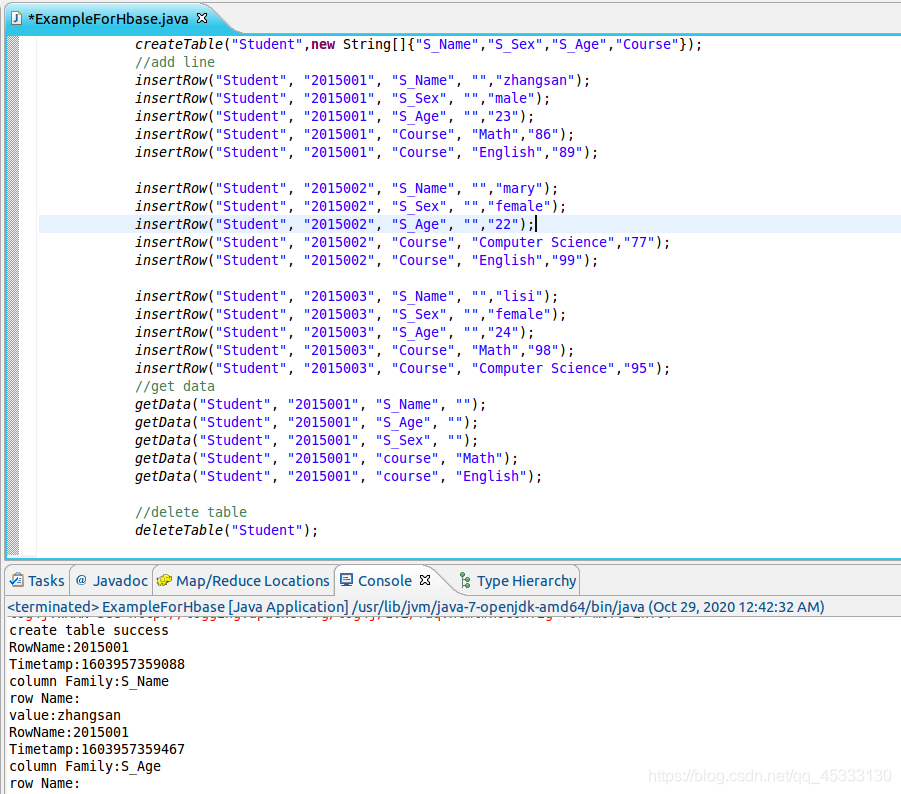The image size is (901, 794).
Task: Click the insertRow line with "S_Age", "","22"
Action: tap(334, 224)
